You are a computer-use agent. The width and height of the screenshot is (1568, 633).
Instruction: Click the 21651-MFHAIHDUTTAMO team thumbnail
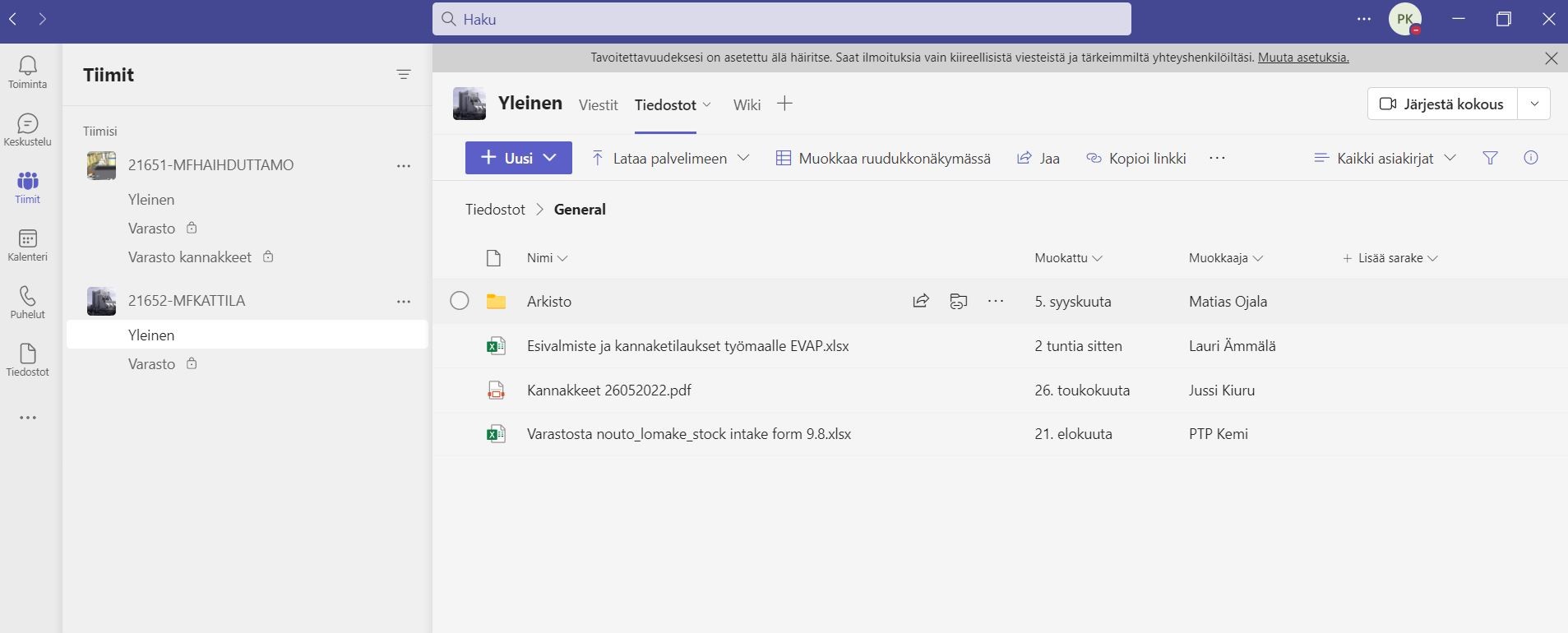click(102, 165)
